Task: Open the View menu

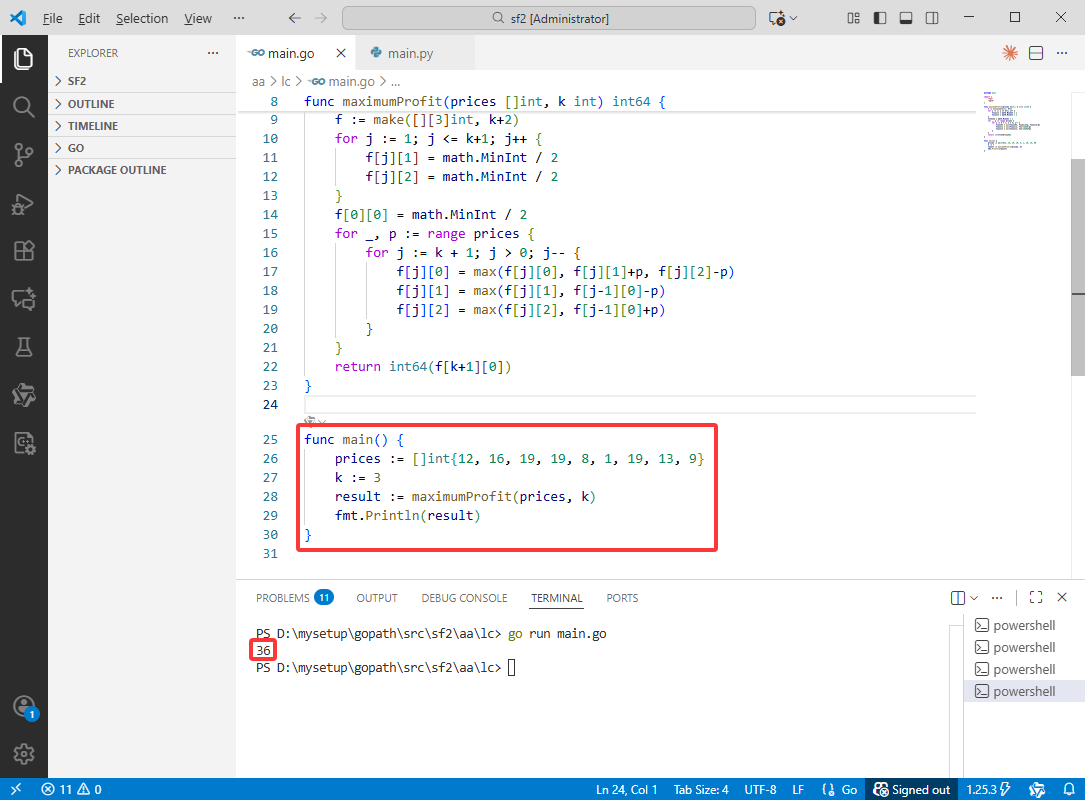Action: tap(198, 18)
